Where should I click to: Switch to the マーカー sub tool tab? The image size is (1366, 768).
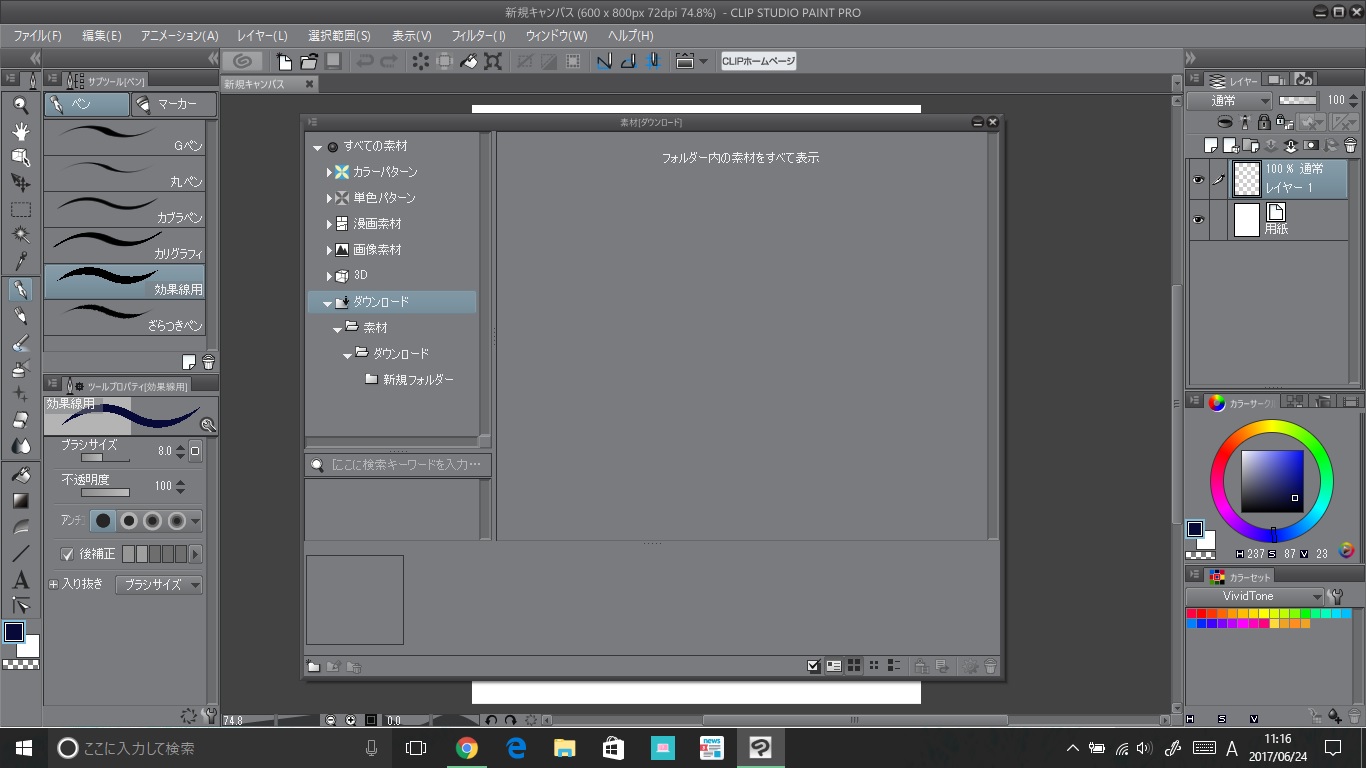click(x=175, y=104)
